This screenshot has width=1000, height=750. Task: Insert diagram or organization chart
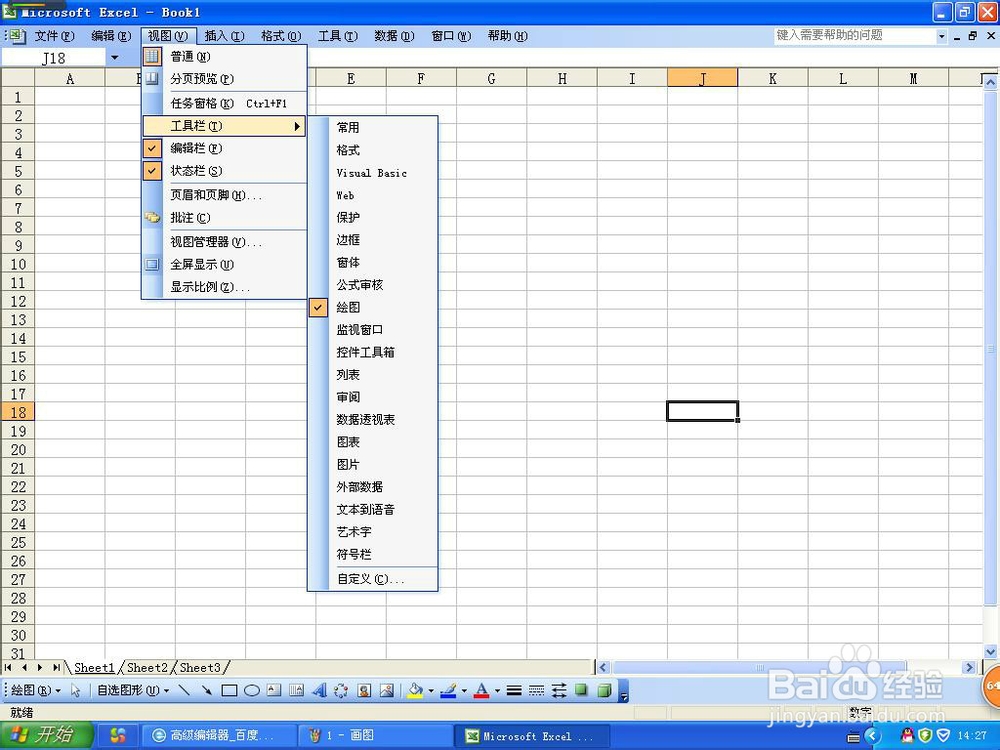[x=341, y=690]
